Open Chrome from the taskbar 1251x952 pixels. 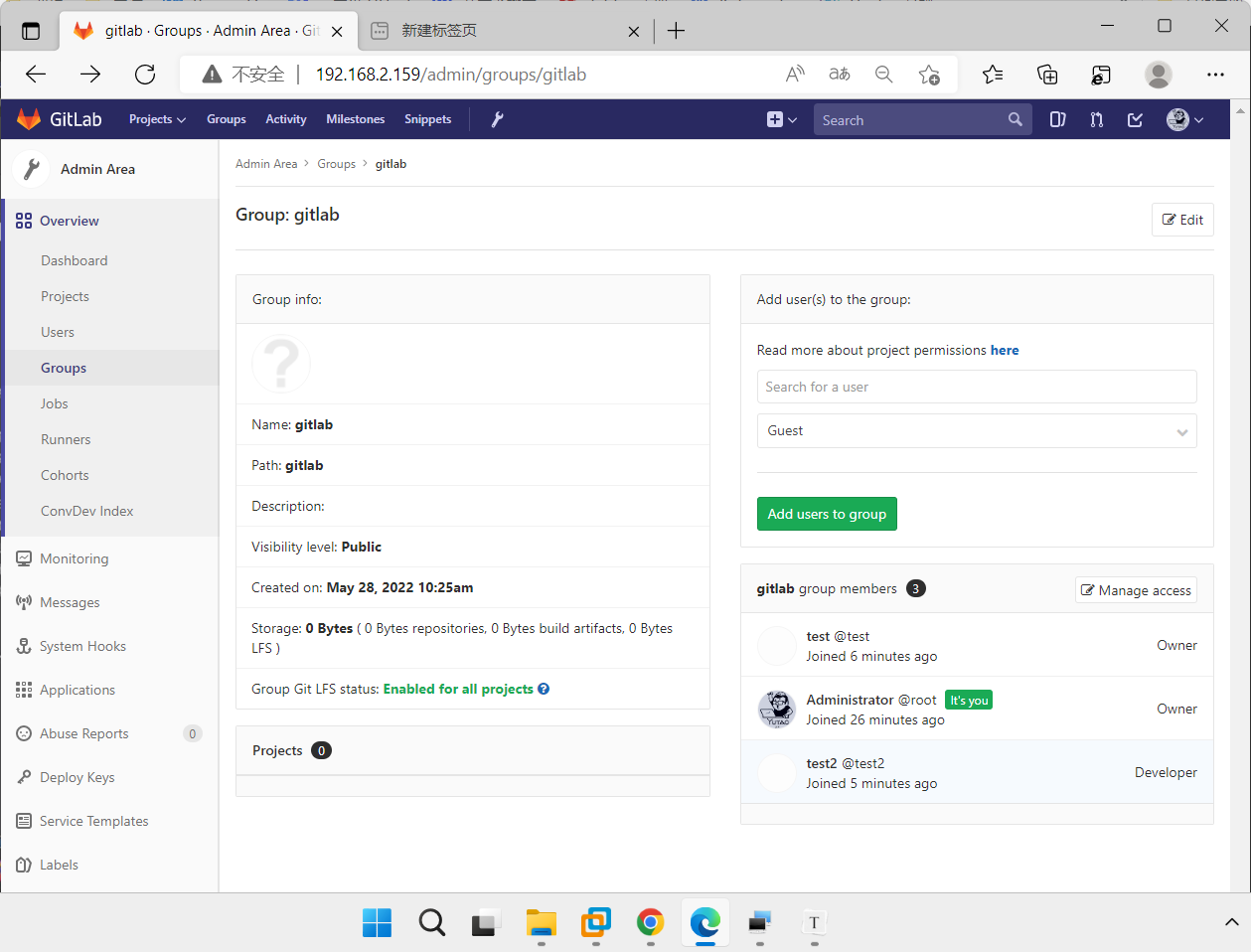pos(651,922)
